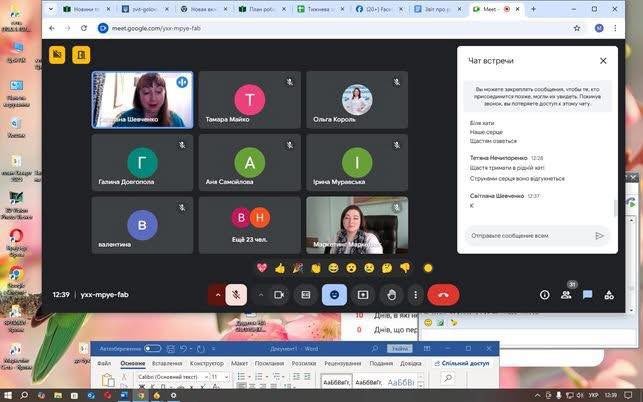Open a new browser tab
This screenshot has width=643, height=402.
tap(533, 9)
